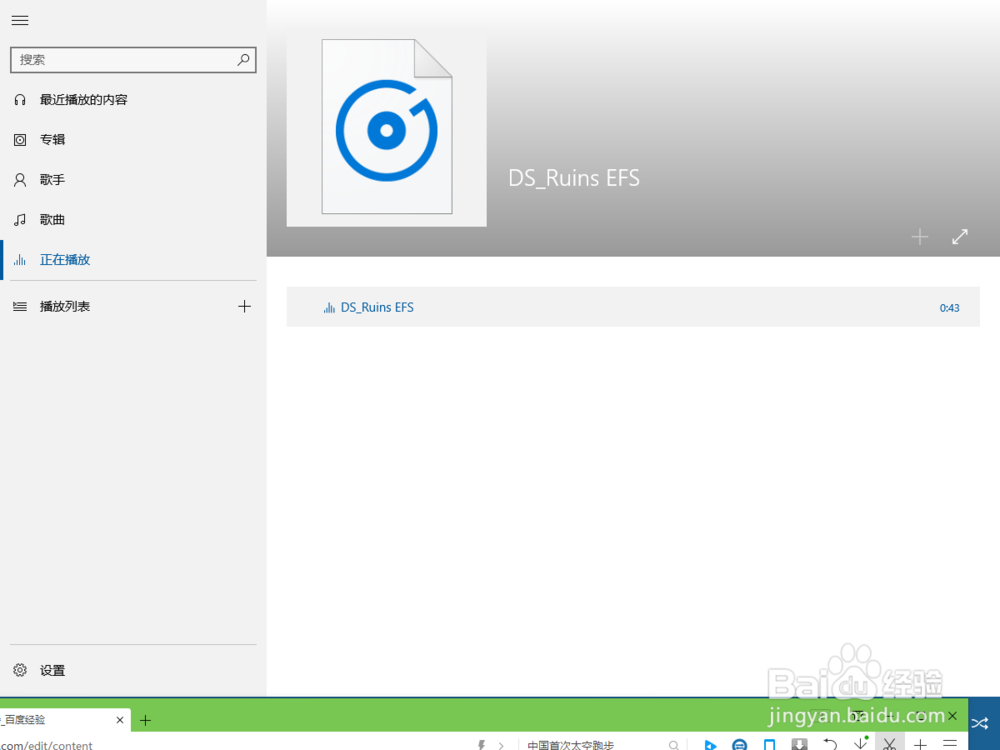Viewport: 1000px width, 750px height.
Task: Toggle shuffle playback icon
Action: click(980, 723)
